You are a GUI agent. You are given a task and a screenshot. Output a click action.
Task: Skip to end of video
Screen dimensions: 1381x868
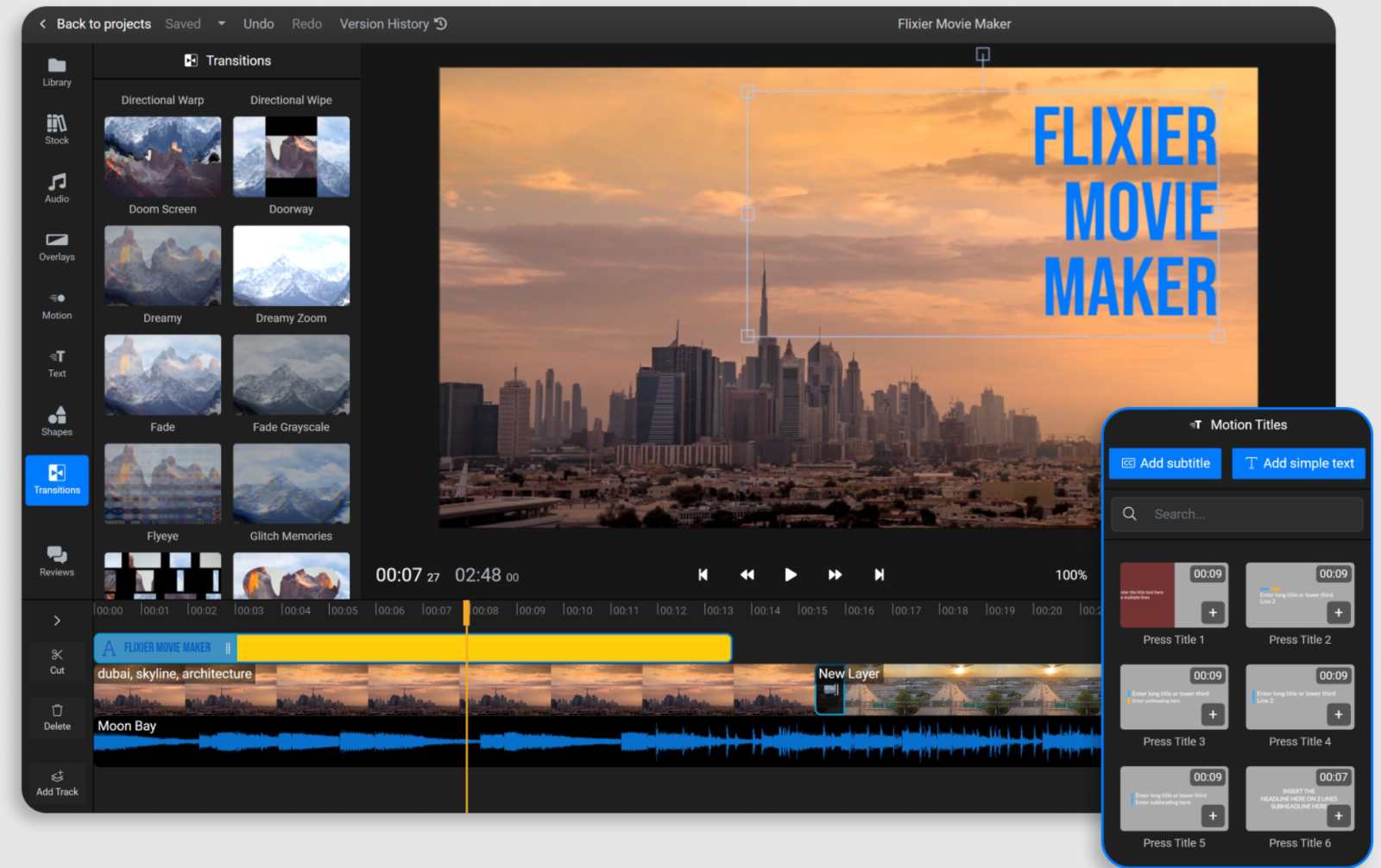pos(879,575)
